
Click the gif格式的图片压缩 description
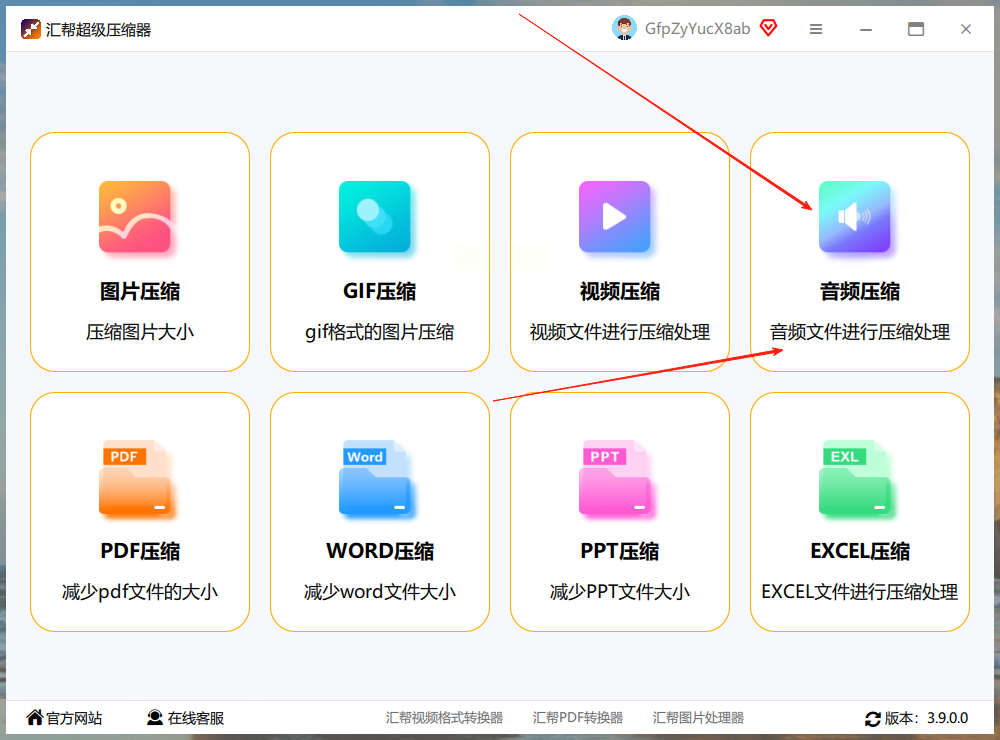(x=379, y=332)
